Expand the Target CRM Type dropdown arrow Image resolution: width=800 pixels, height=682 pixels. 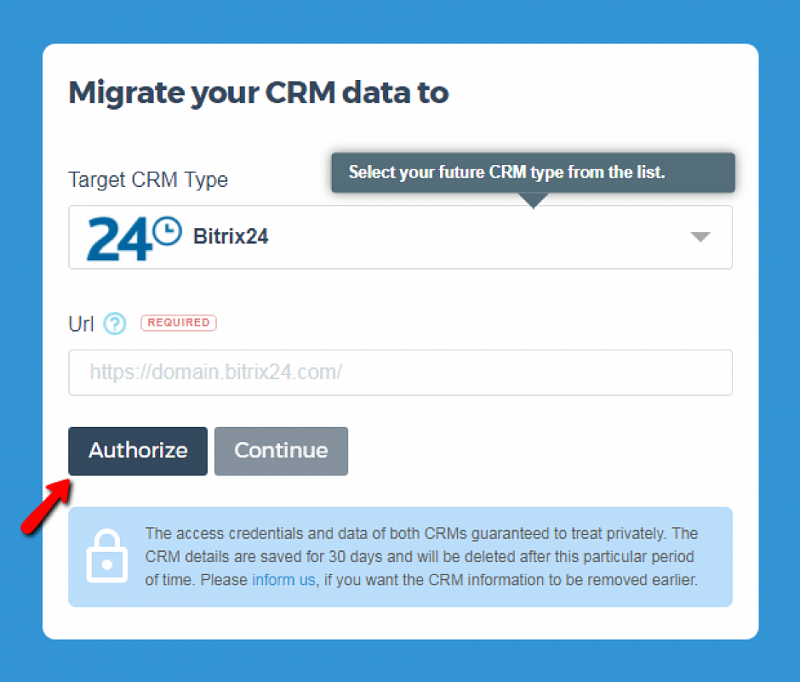point(700,238)
